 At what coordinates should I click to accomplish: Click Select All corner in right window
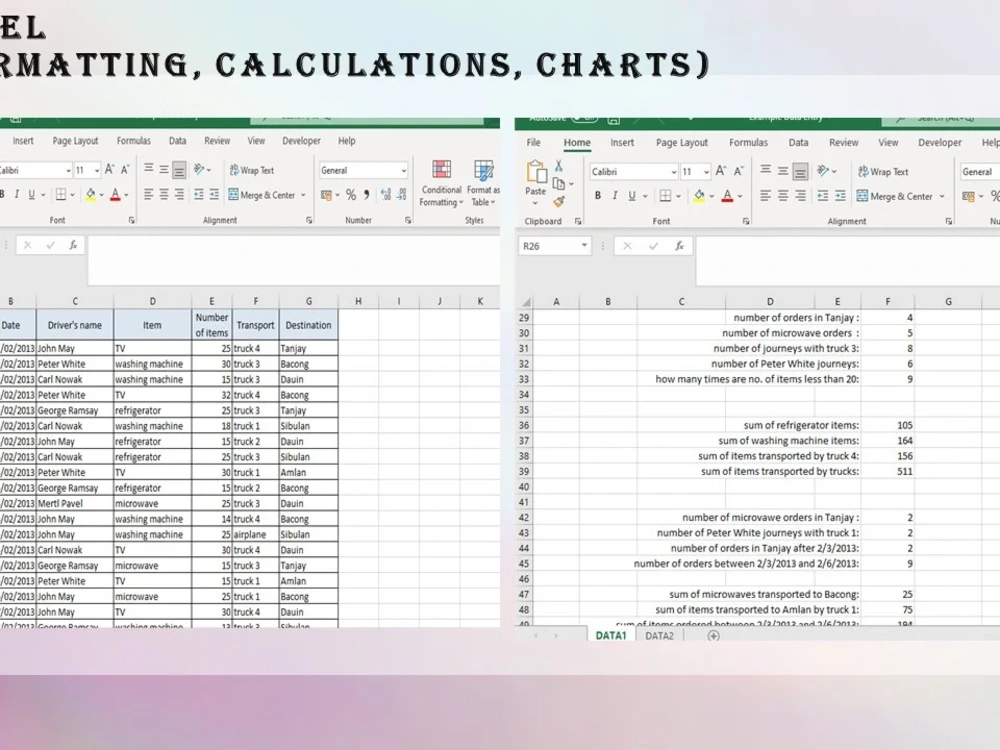526,302
